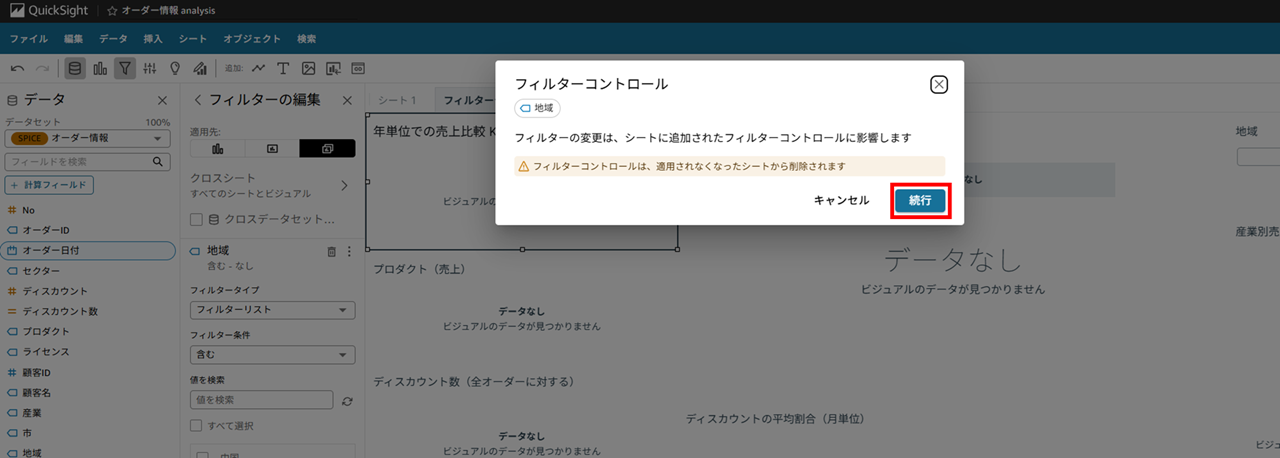Click the magnifier icon in field search

coord(158,161)
